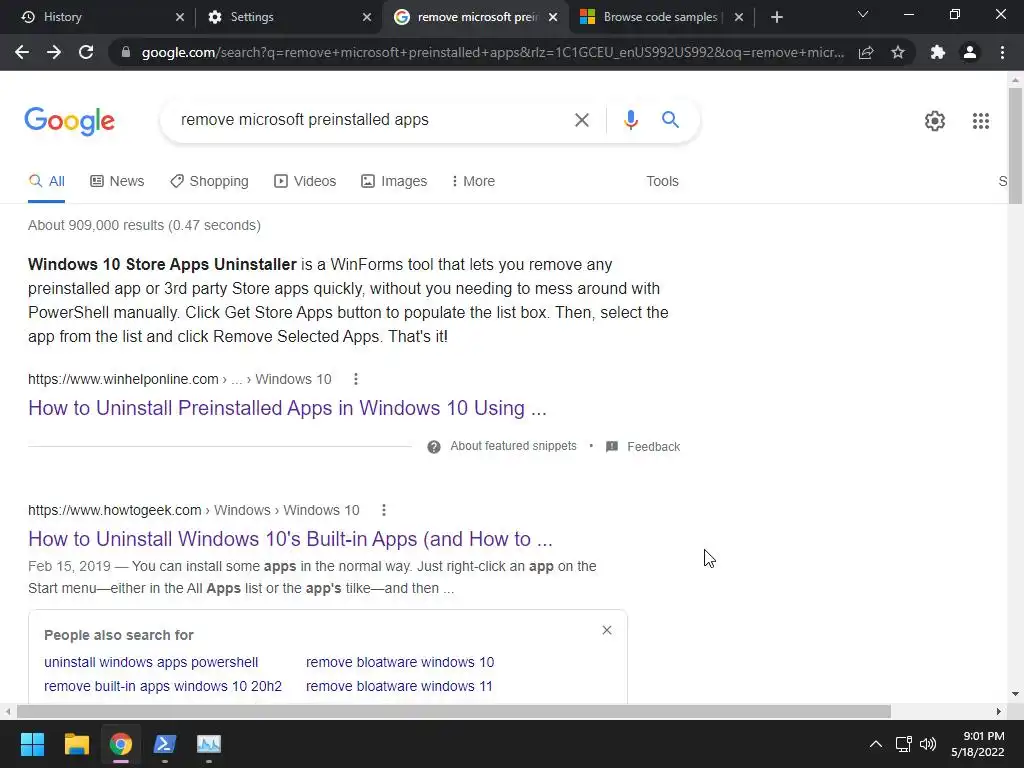Search uninstall windows apps powershell
The image size is (1024, 768).
click(151, 662)
